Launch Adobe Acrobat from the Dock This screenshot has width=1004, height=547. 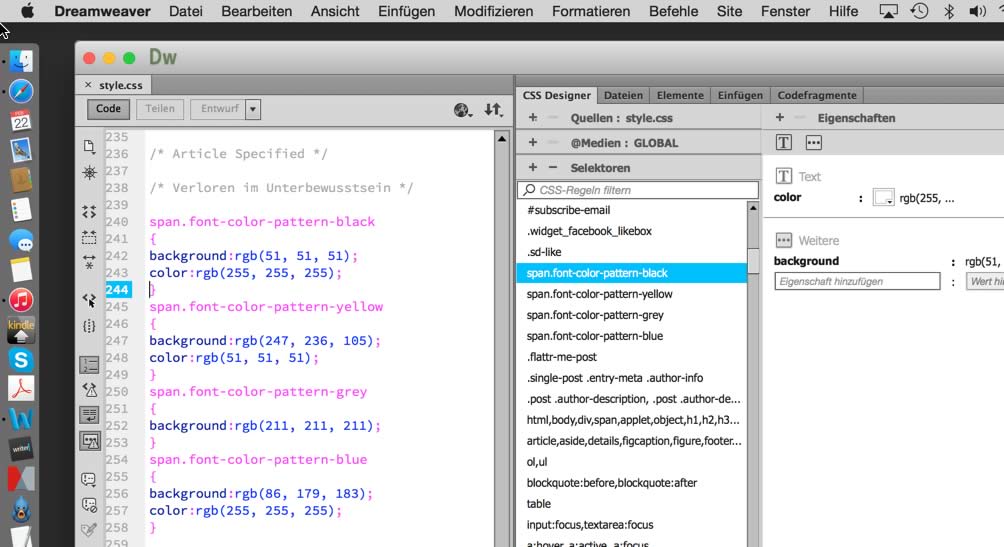(x=21, y=389)
